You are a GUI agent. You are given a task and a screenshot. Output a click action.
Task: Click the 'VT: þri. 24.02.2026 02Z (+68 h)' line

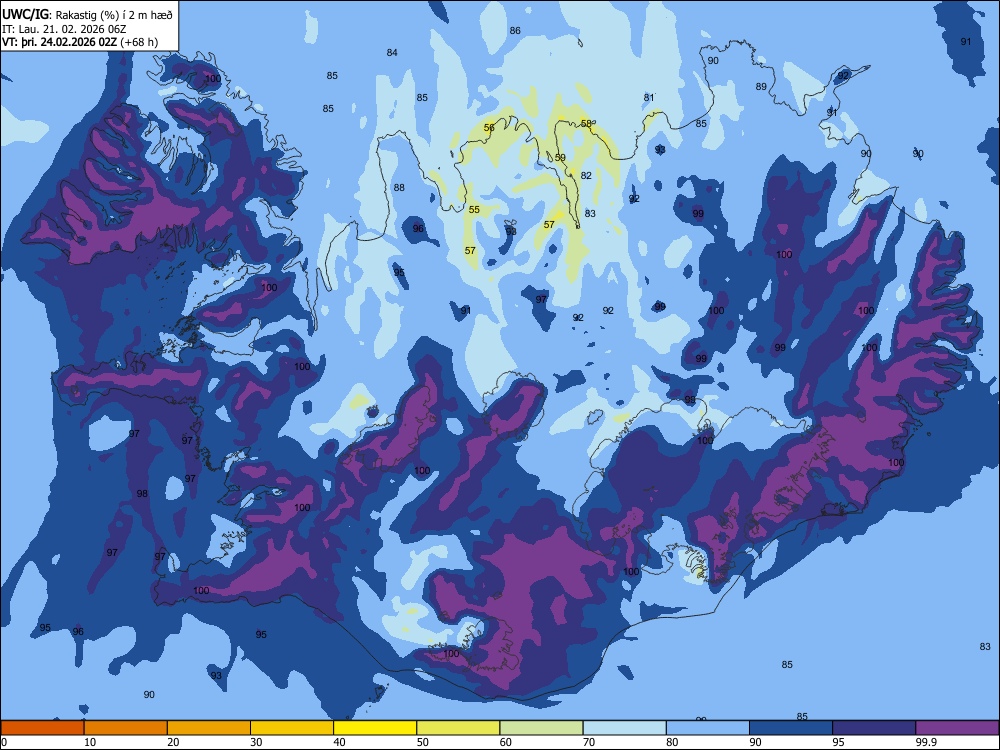(80, 42)
